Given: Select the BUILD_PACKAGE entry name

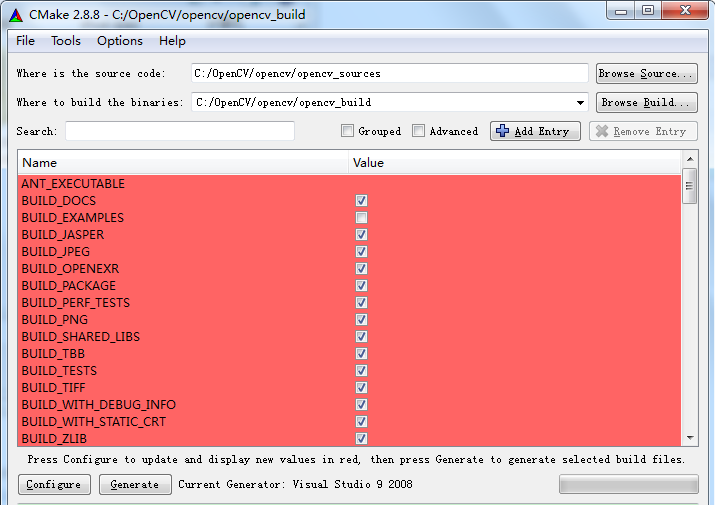Looking at the screenshot, I should 69,286.
